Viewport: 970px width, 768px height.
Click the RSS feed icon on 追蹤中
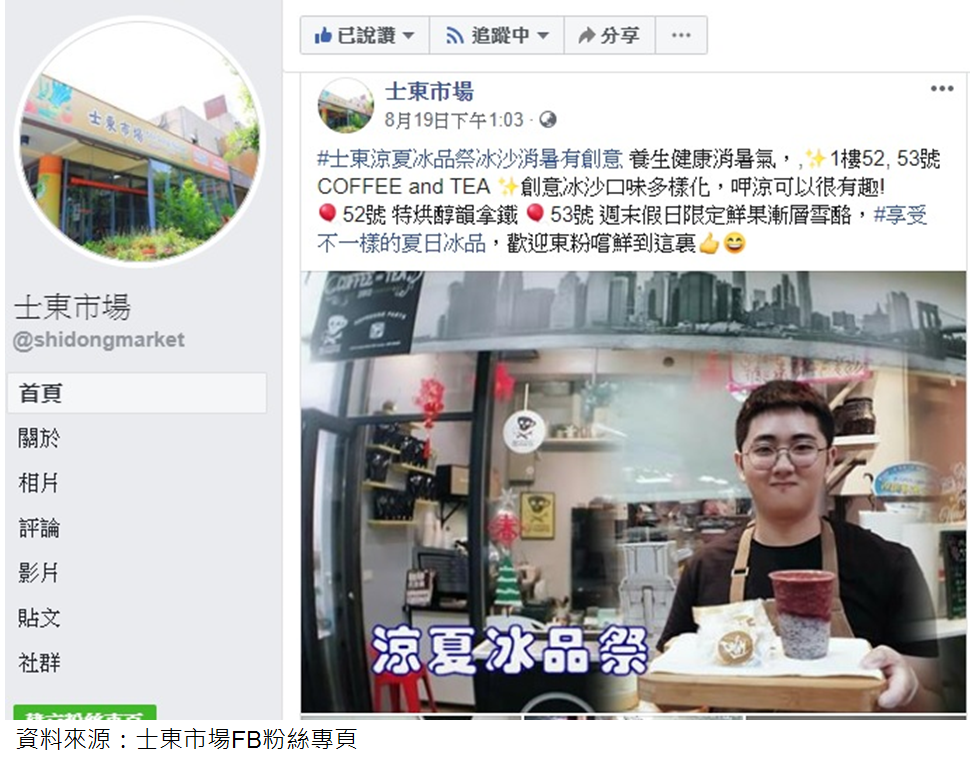click(455, 36)
